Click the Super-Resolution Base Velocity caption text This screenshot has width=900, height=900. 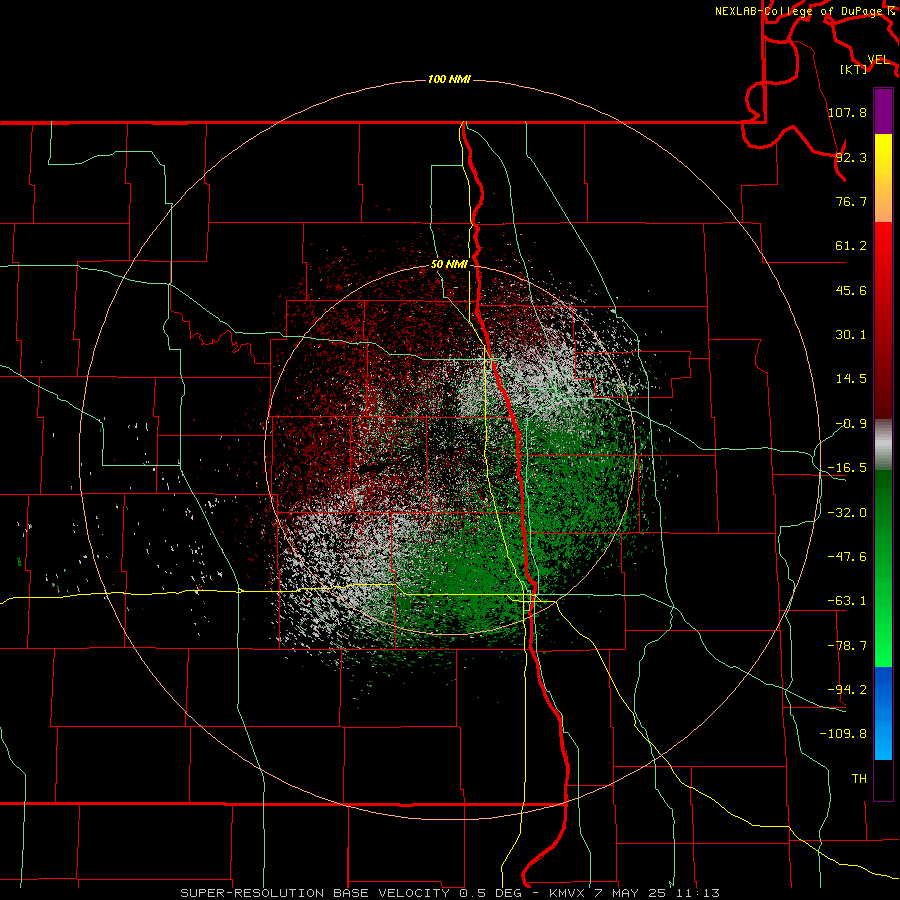click(450, 893)
